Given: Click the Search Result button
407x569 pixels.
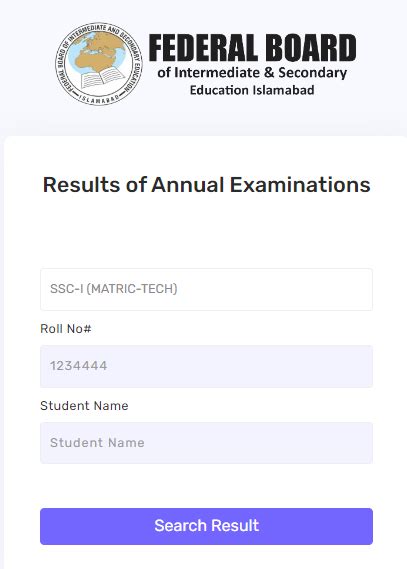Looking at the screenshot, I should click(206, 526).
